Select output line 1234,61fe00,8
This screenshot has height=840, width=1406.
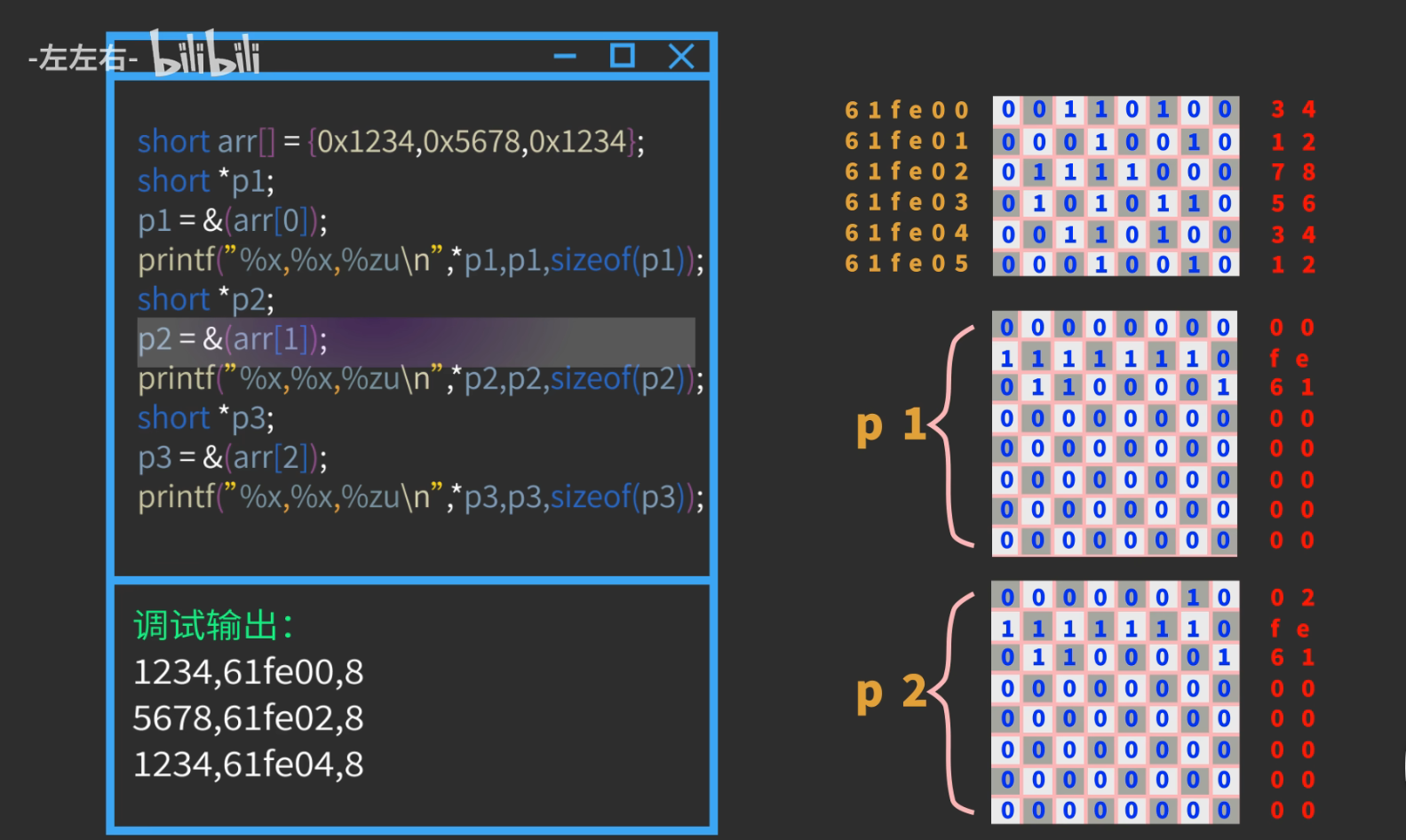[x=248, y=672]
